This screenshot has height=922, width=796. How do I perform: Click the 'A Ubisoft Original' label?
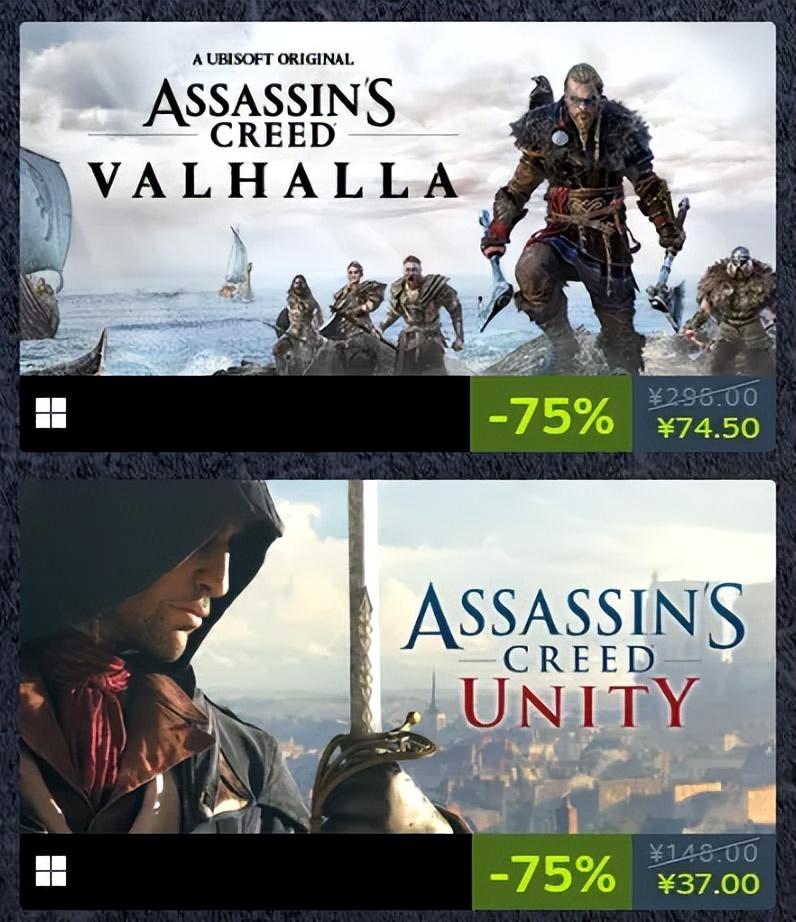[x=273, y=59]
